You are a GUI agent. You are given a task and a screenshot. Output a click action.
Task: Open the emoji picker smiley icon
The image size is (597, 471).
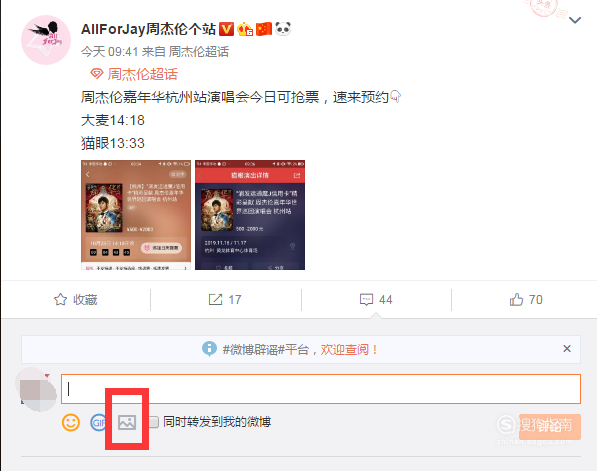[x=71, y=423]
